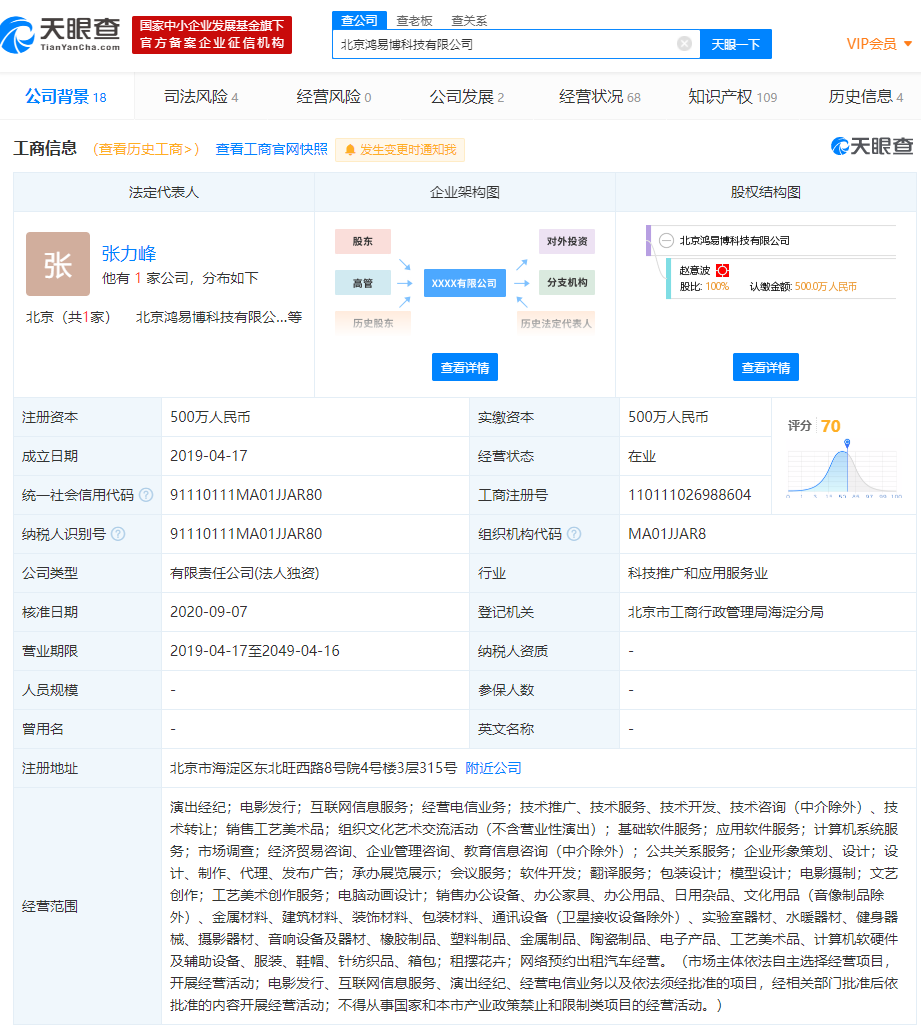Click the 张 avatar of the legal representative

click(58, 264)
